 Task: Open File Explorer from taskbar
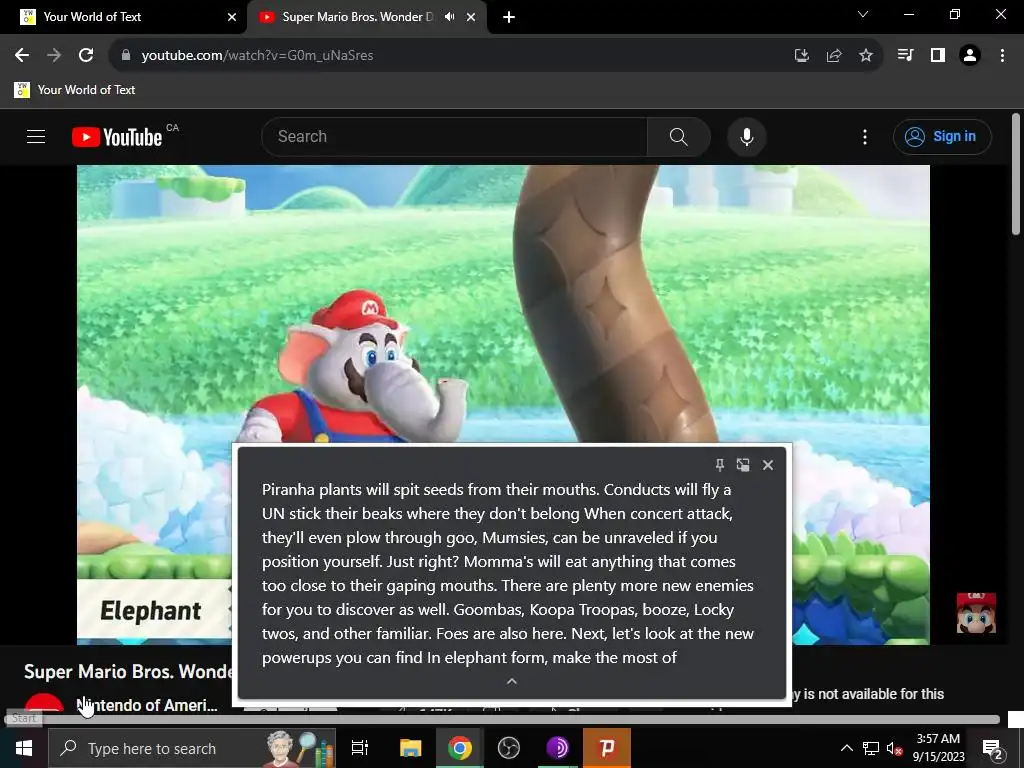411,748
